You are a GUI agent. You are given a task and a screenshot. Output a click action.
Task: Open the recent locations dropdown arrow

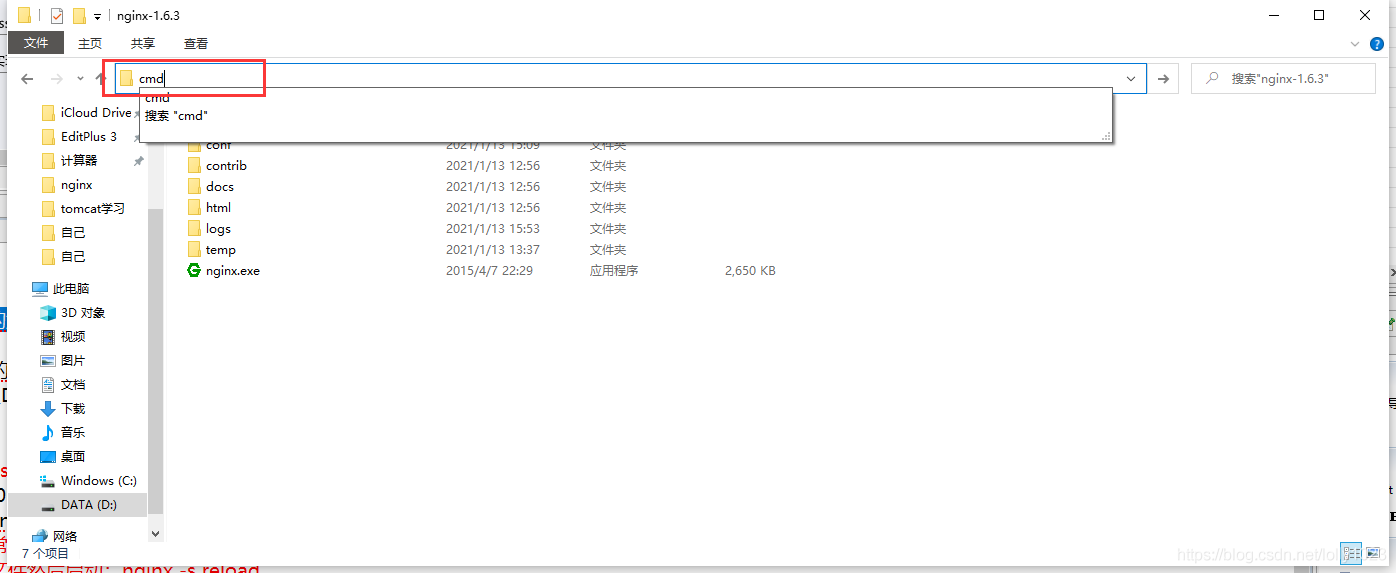coord(80,79)
